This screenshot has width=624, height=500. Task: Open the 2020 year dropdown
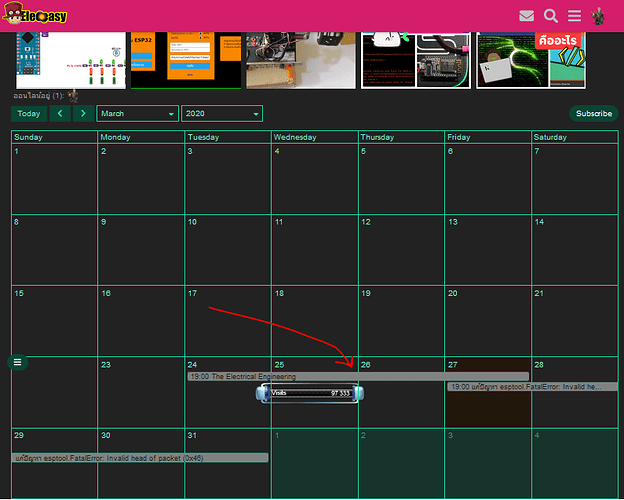pos(222,113)
